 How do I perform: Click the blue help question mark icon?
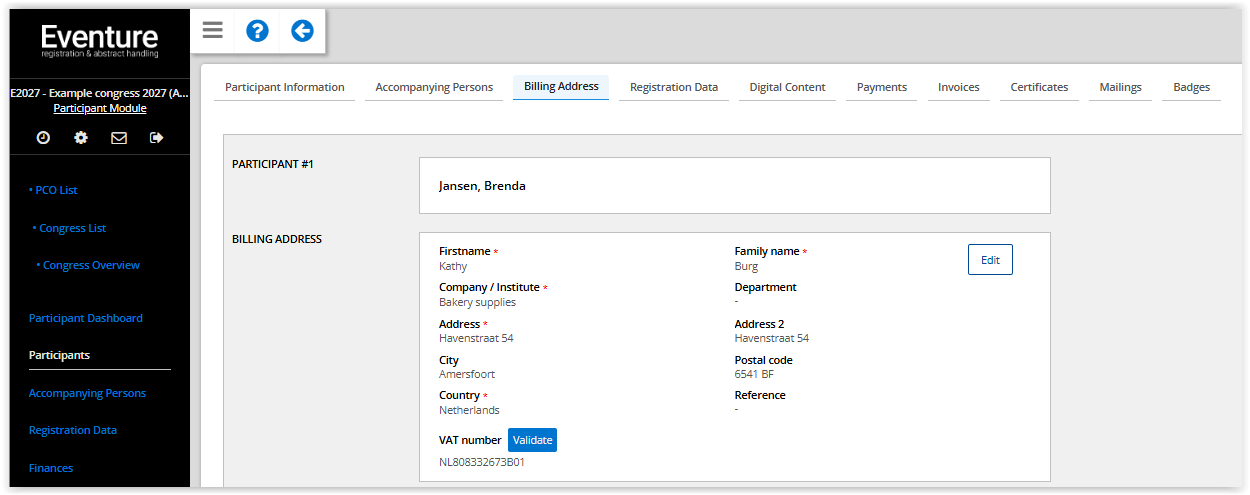click(257, 31)
